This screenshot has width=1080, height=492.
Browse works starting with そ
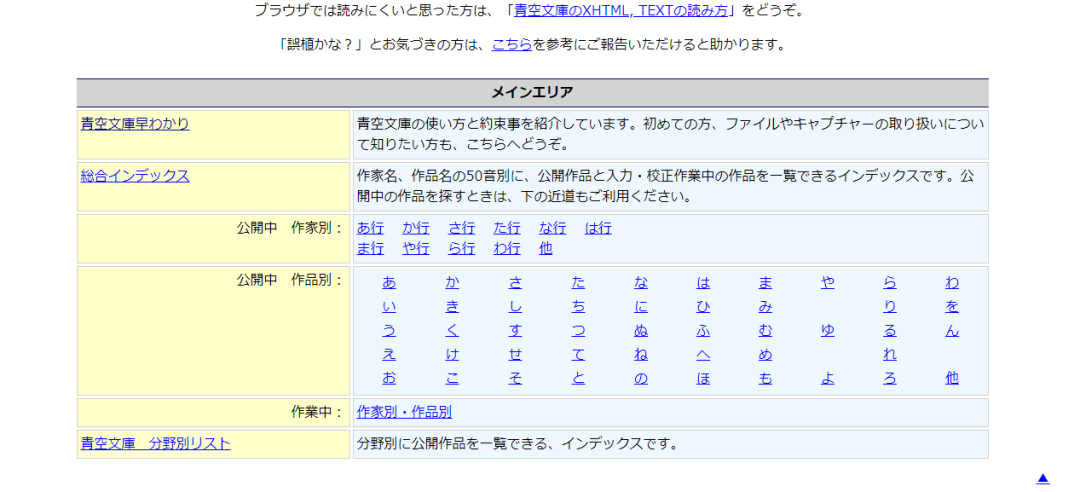click(x=515, y=378)
